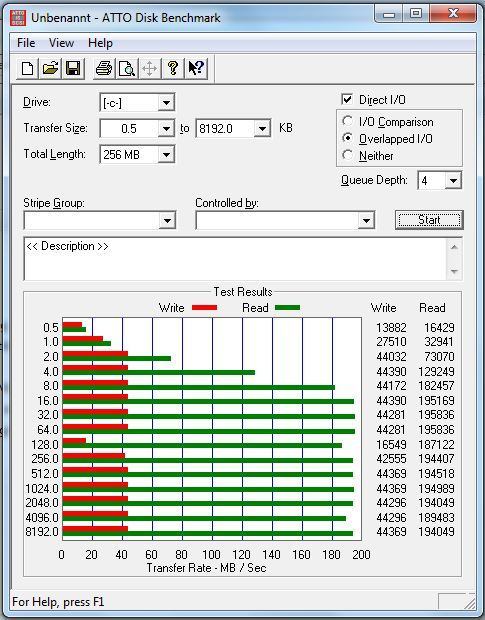Click the write value 42555

click(x=391, y=459)
